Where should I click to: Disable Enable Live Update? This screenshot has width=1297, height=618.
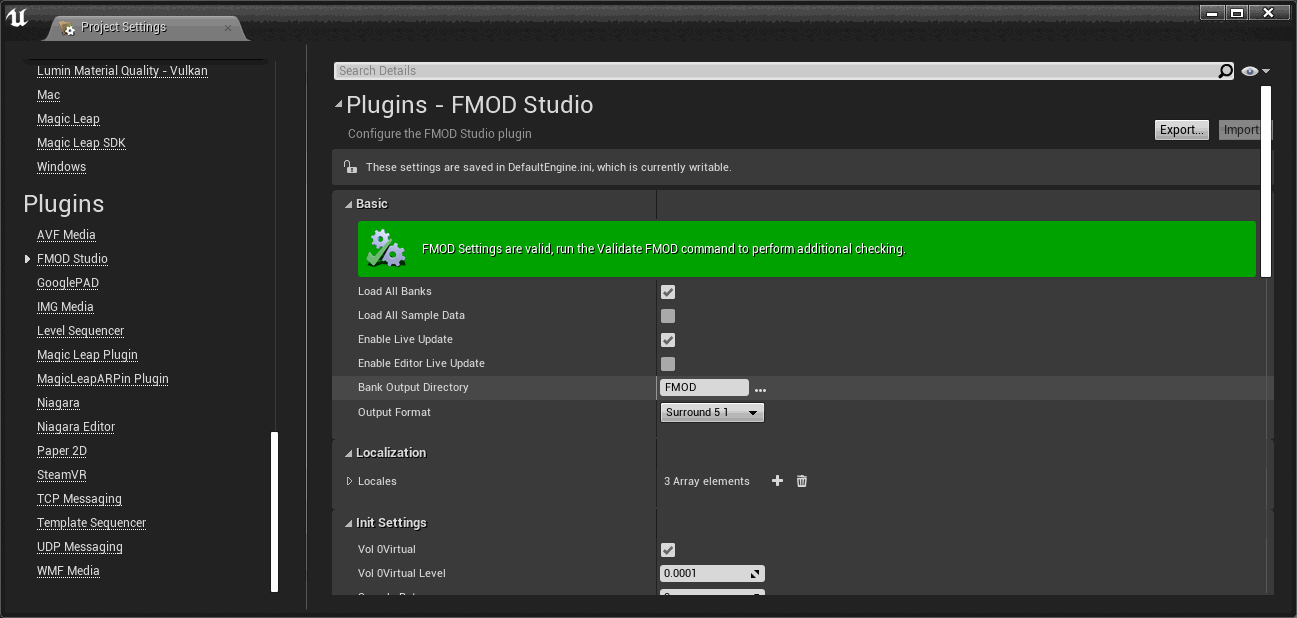[x=667, y=339]
